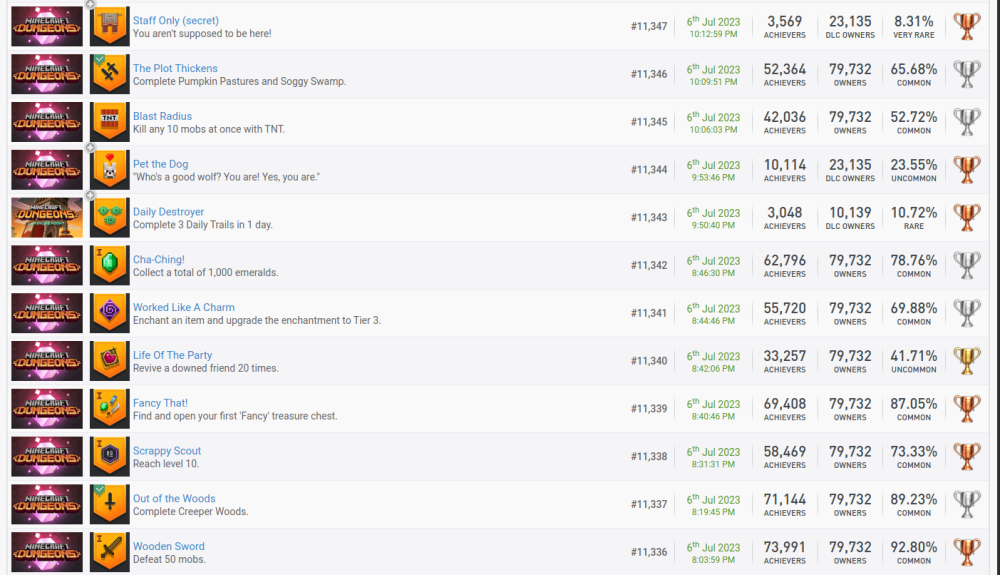Click the Cha-Ching! emerald trophy icon

pyautogui.click(x=110, y=266)
